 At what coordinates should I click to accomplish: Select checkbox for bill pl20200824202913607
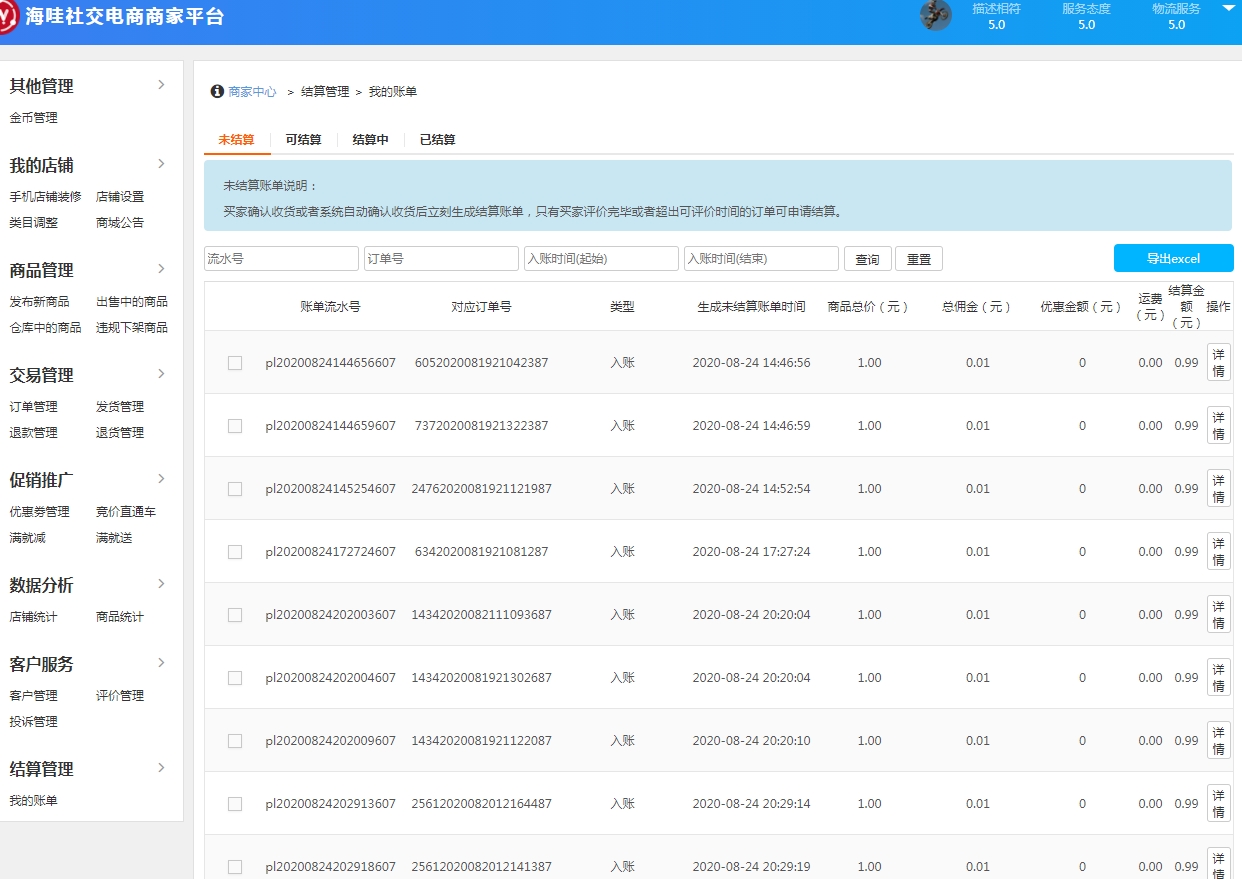235,802
